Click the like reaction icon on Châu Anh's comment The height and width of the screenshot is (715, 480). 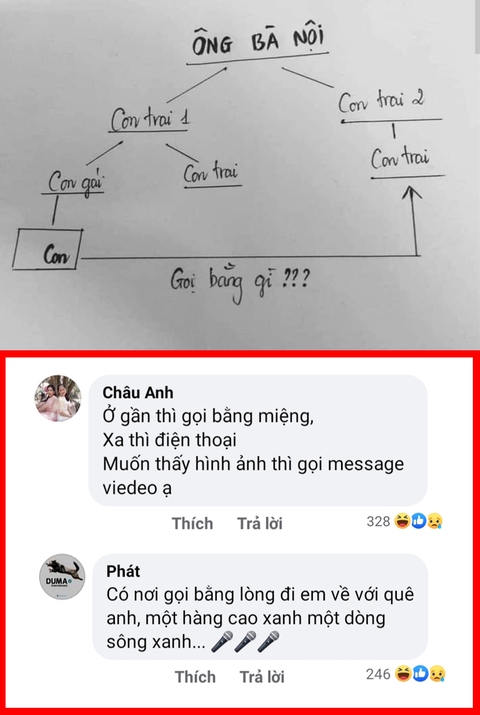(x=418, y=521)
